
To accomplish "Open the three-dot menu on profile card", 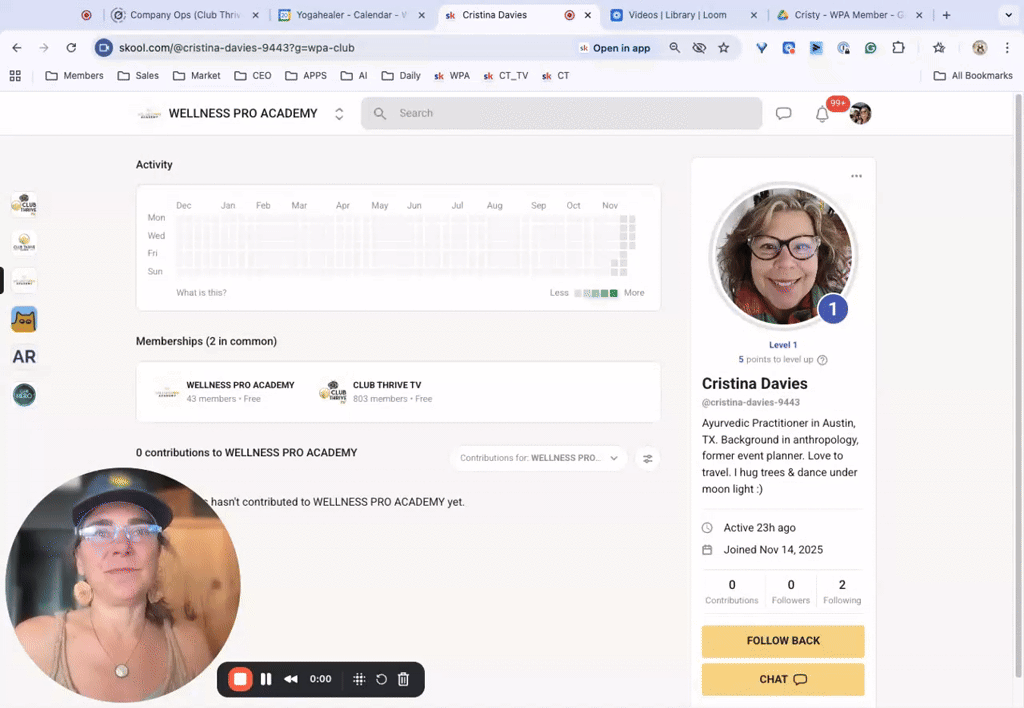I will pyautogui.click(x=856, y=176).
